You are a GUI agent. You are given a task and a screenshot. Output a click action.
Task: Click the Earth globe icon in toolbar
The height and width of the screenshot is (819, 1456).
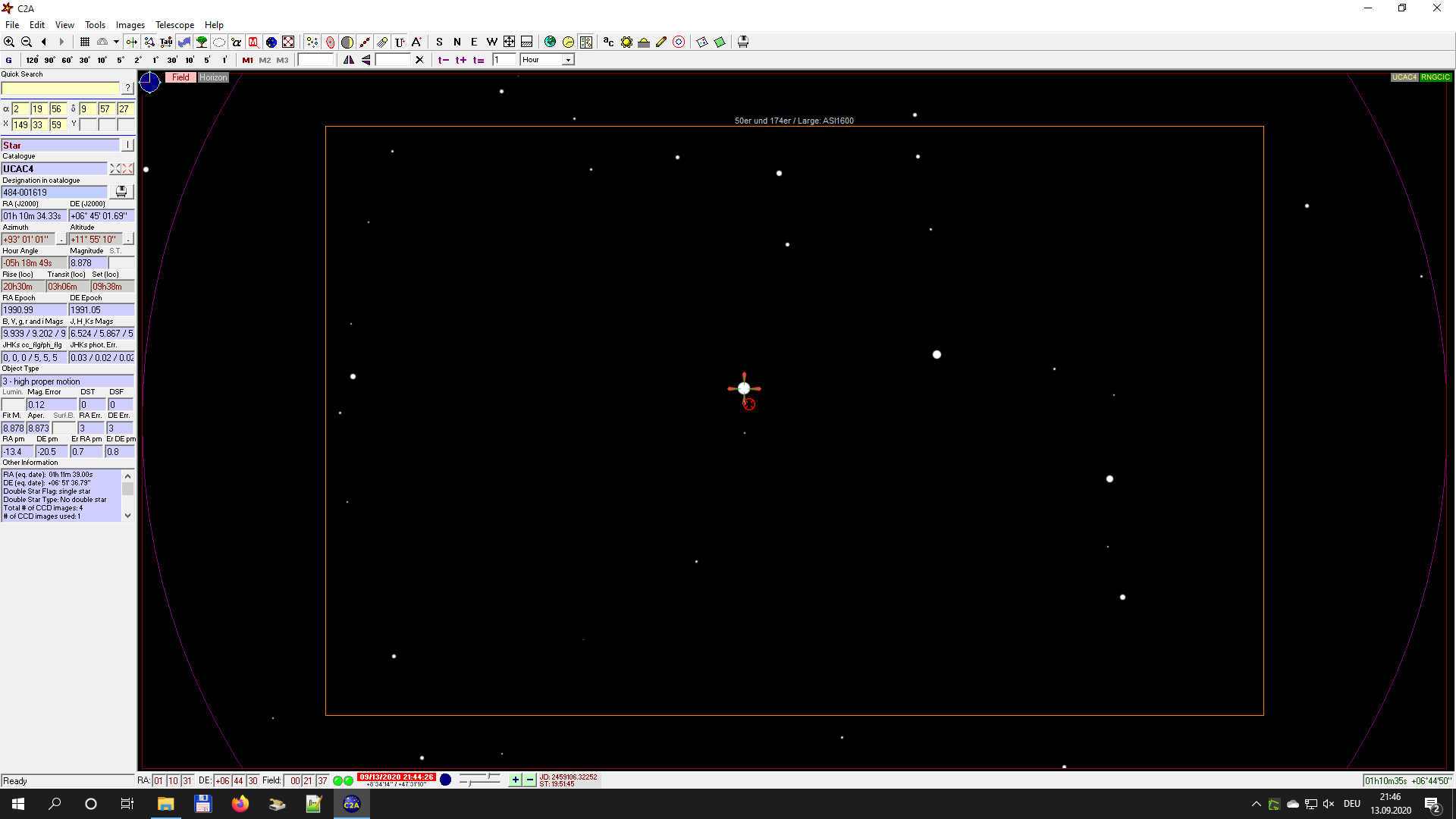coord(551,42)
